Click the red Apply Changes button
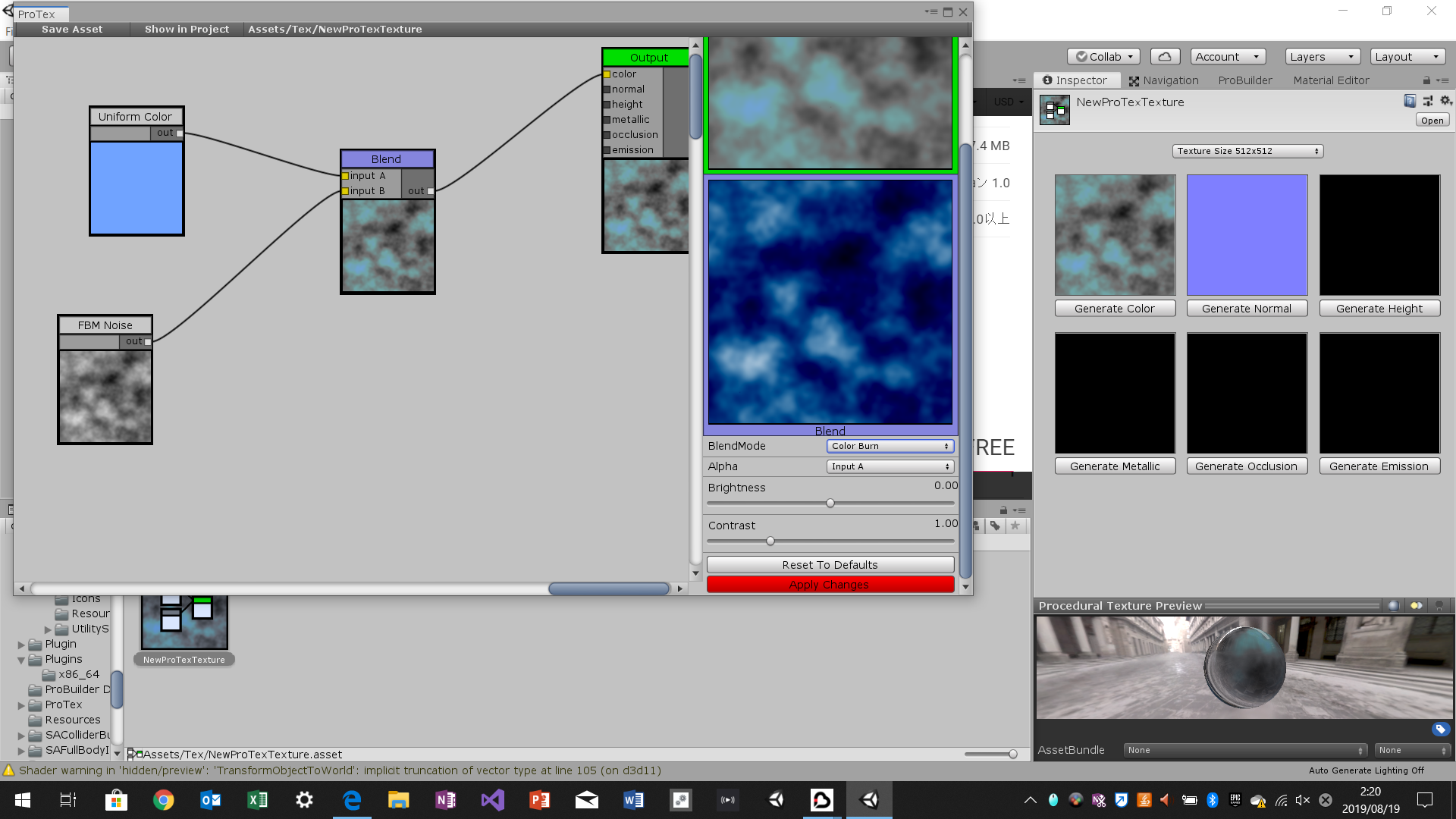 pos(830,585)
